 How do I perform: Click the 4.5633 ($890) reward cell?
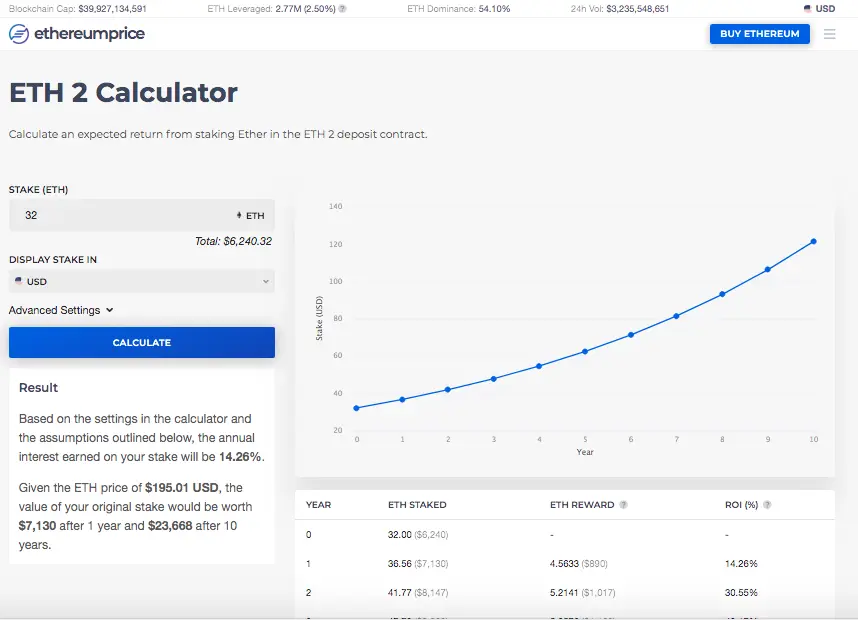point(579,564)
